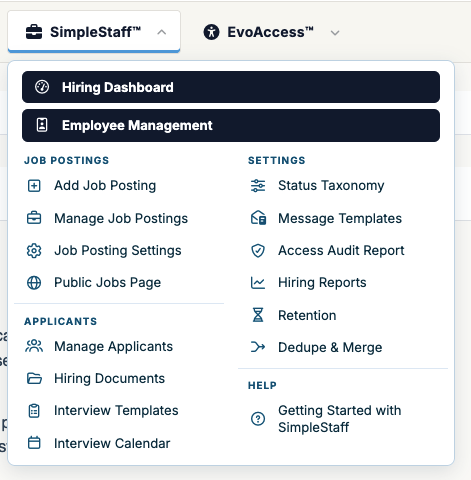The width and height of the screenshot is (471, 480).
Task: Collapse the SimpleStaff menu chevron
Action: click(x=162, y=32)
